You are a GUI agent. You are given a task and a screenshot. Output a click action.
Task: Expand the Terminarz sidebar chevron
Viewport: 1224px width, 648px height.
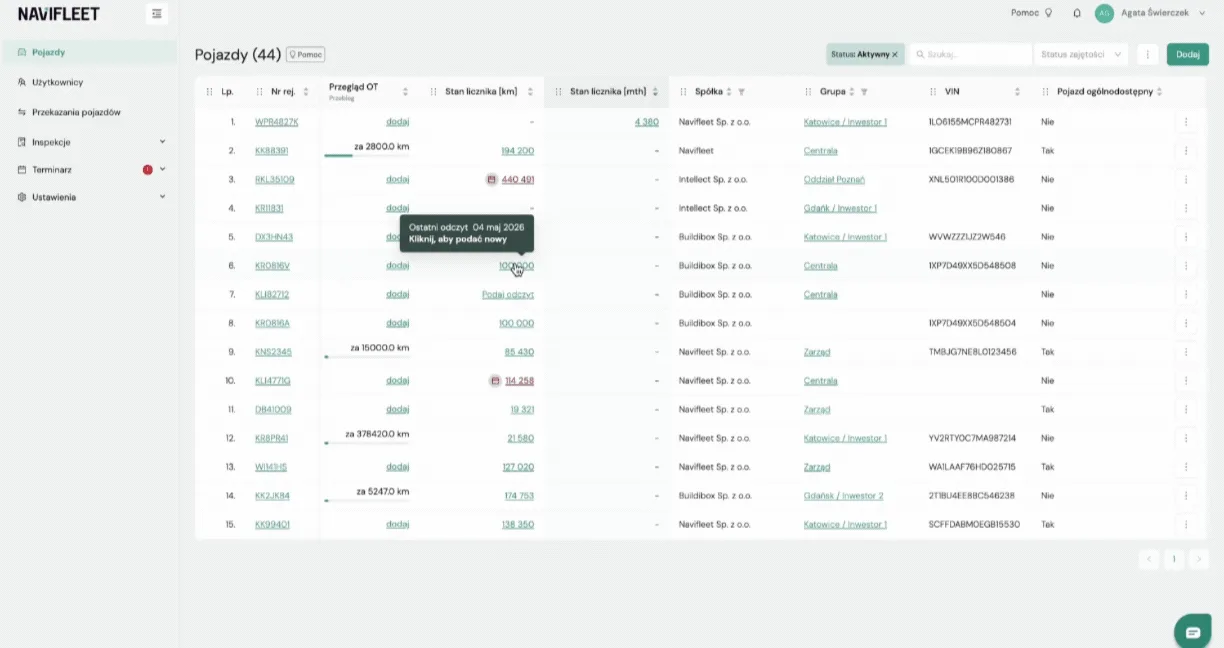[162, 170]
